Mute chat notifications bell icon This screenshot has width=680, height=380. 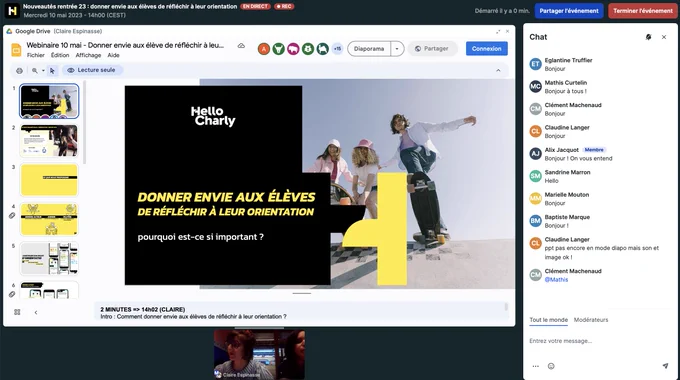pyautogui.click(x=648, y=37)
